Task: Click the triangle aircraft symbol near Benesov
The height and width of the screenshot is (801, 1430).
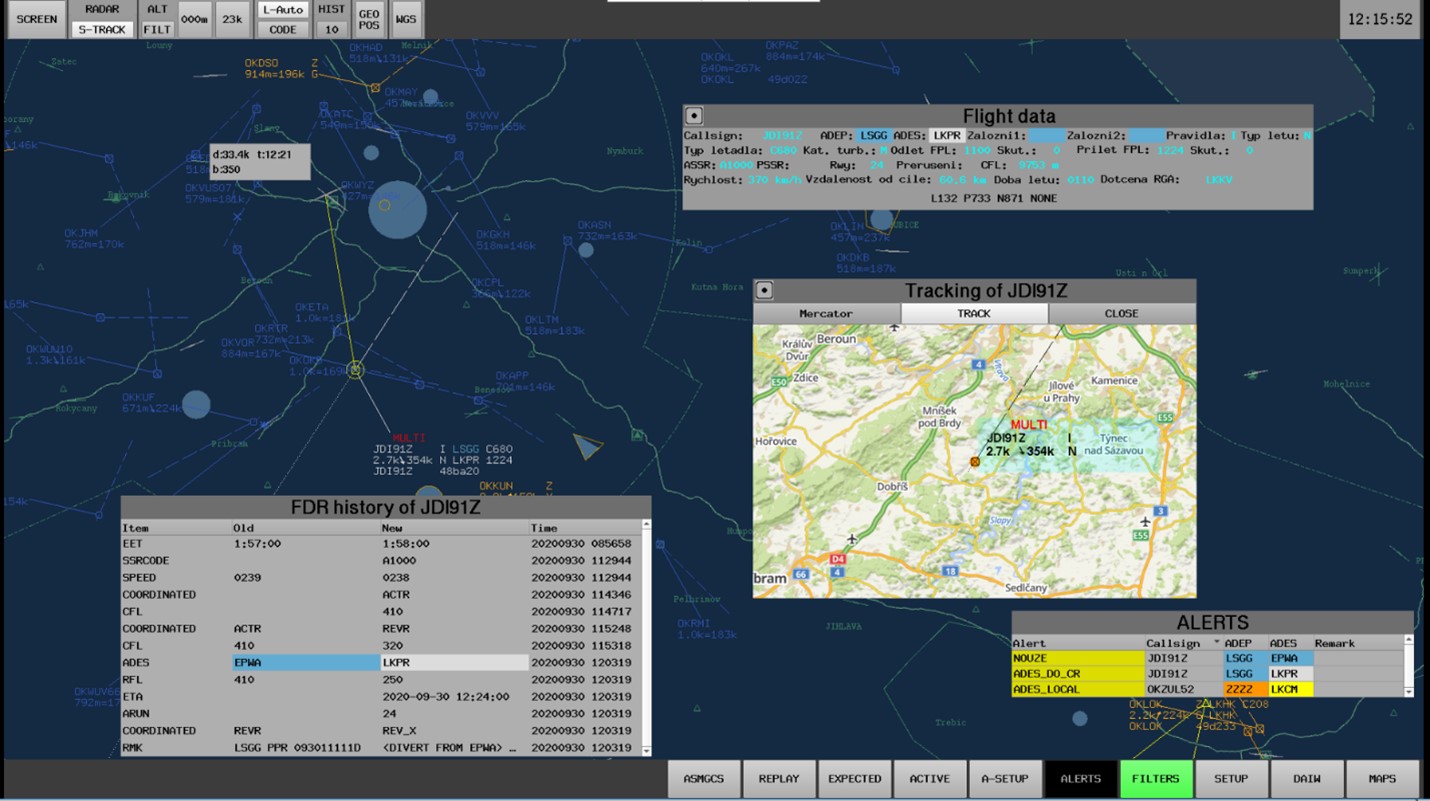Action: [x=587, y=446]
